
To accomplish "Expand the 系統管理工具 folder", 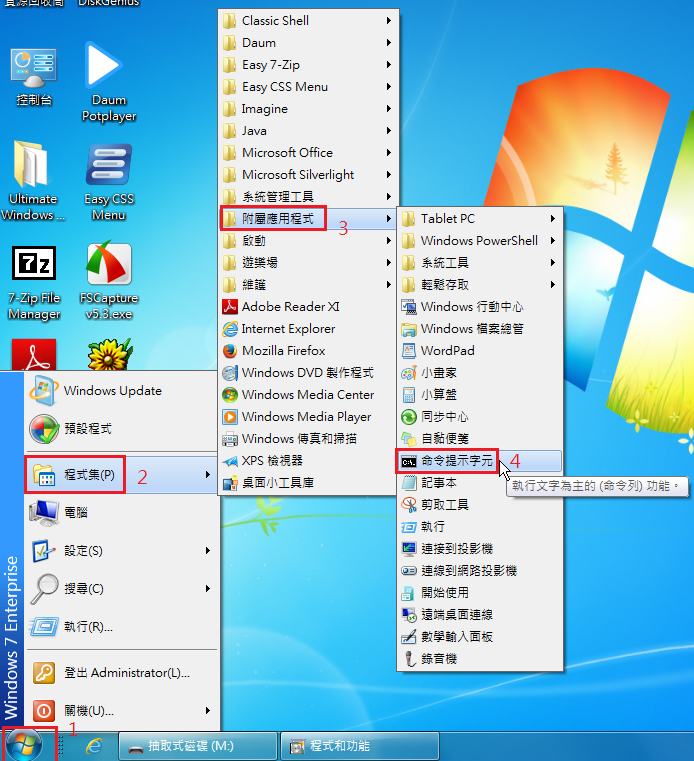I will [308, 197].
